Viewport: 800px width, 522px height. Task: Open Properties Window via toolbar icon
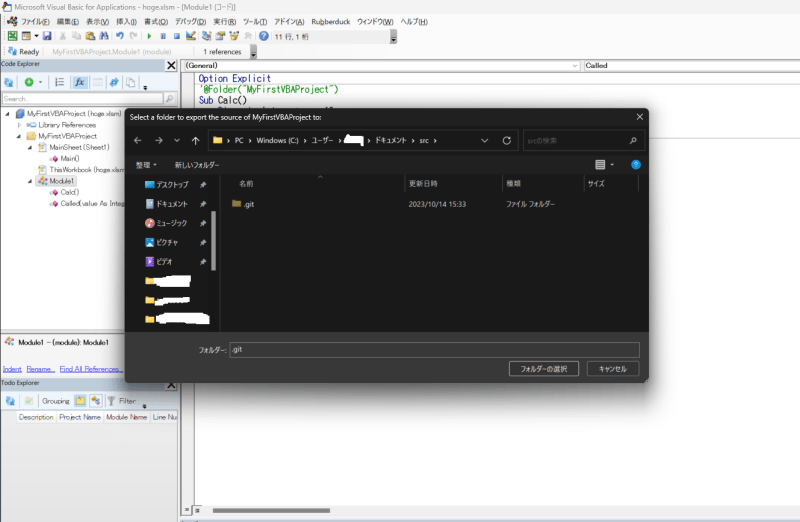[220, 36]
